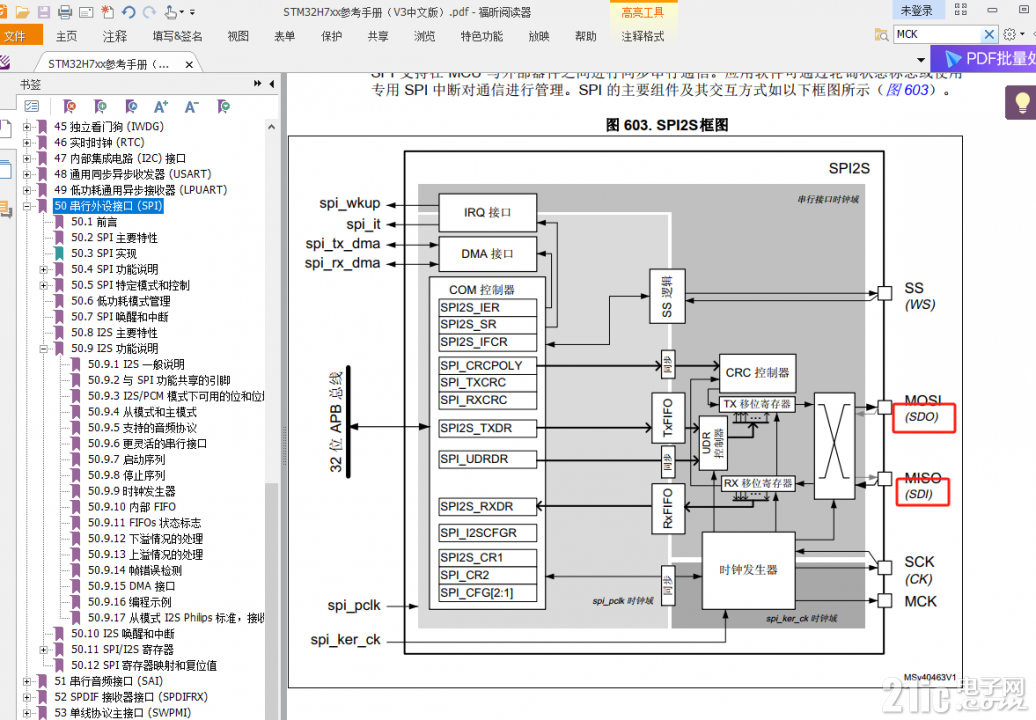Go to bookmark 48 通用同步异步收发器 (USART)
Image resolution: width=1036 pixels, height=720 pixels.
click(x=132, y=174)
